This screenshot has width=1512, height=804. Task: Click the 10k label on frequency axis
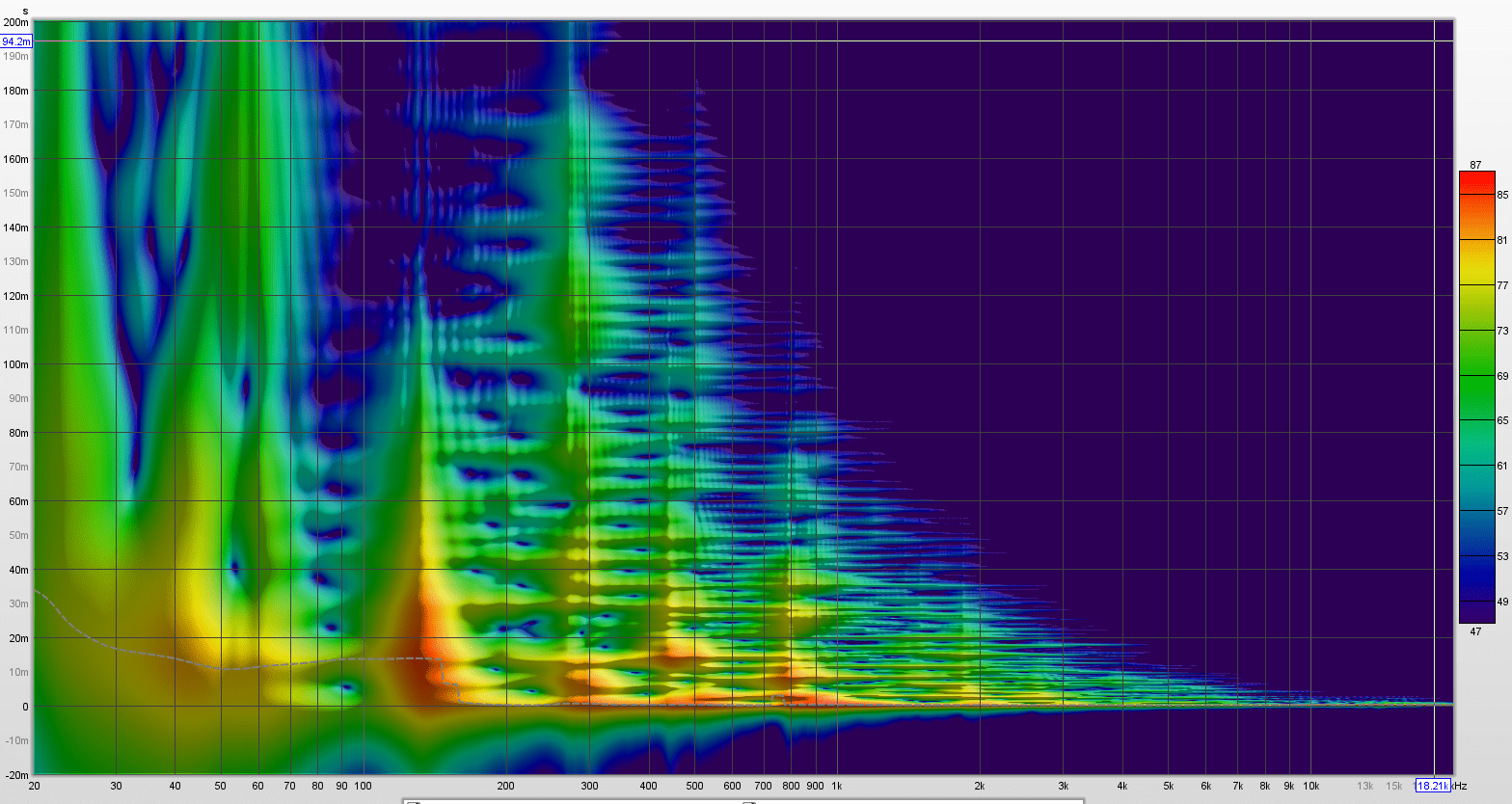click(1311, 786)
